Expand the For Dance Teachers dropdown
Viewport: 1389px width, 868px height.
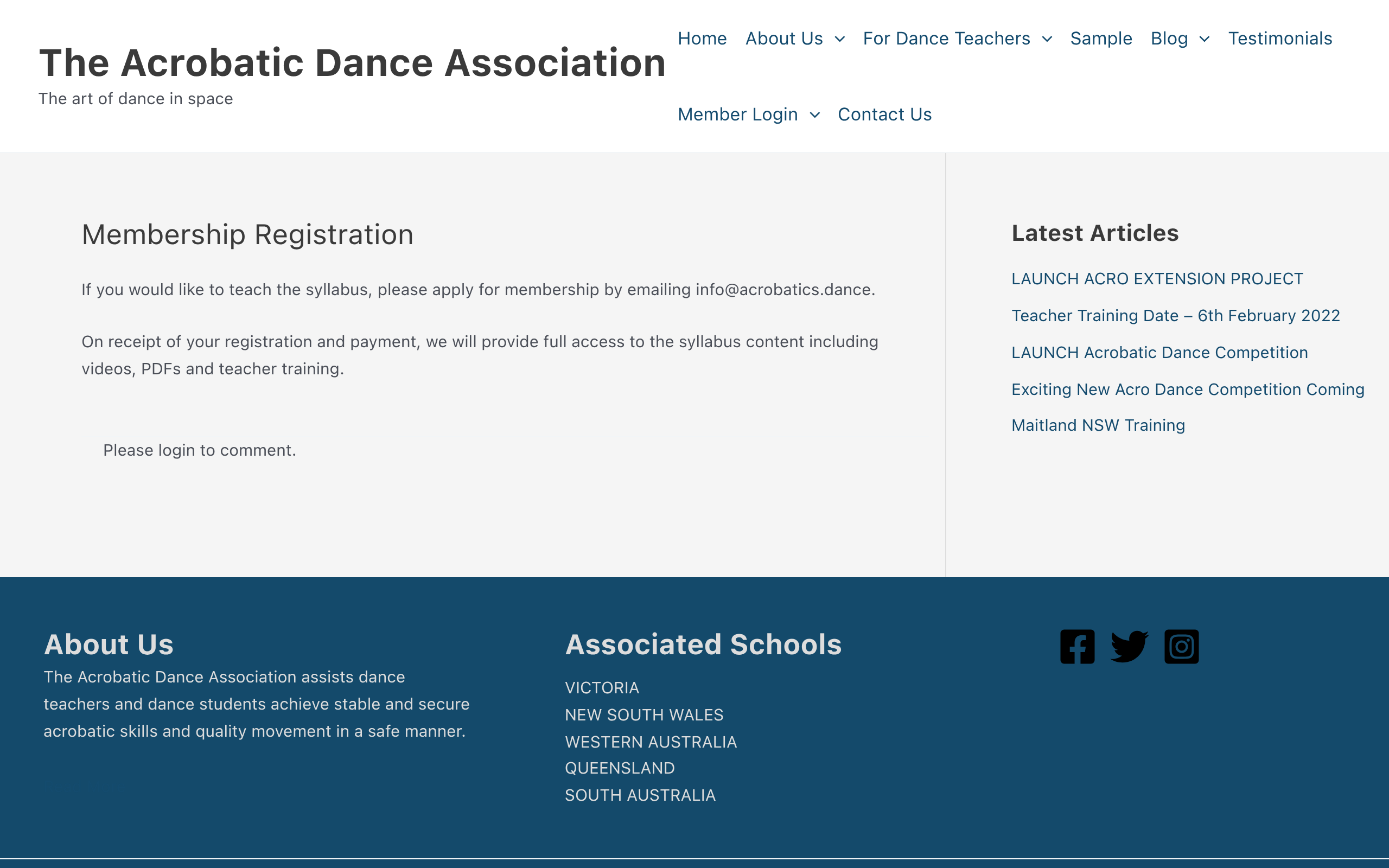coord(1048,39)
